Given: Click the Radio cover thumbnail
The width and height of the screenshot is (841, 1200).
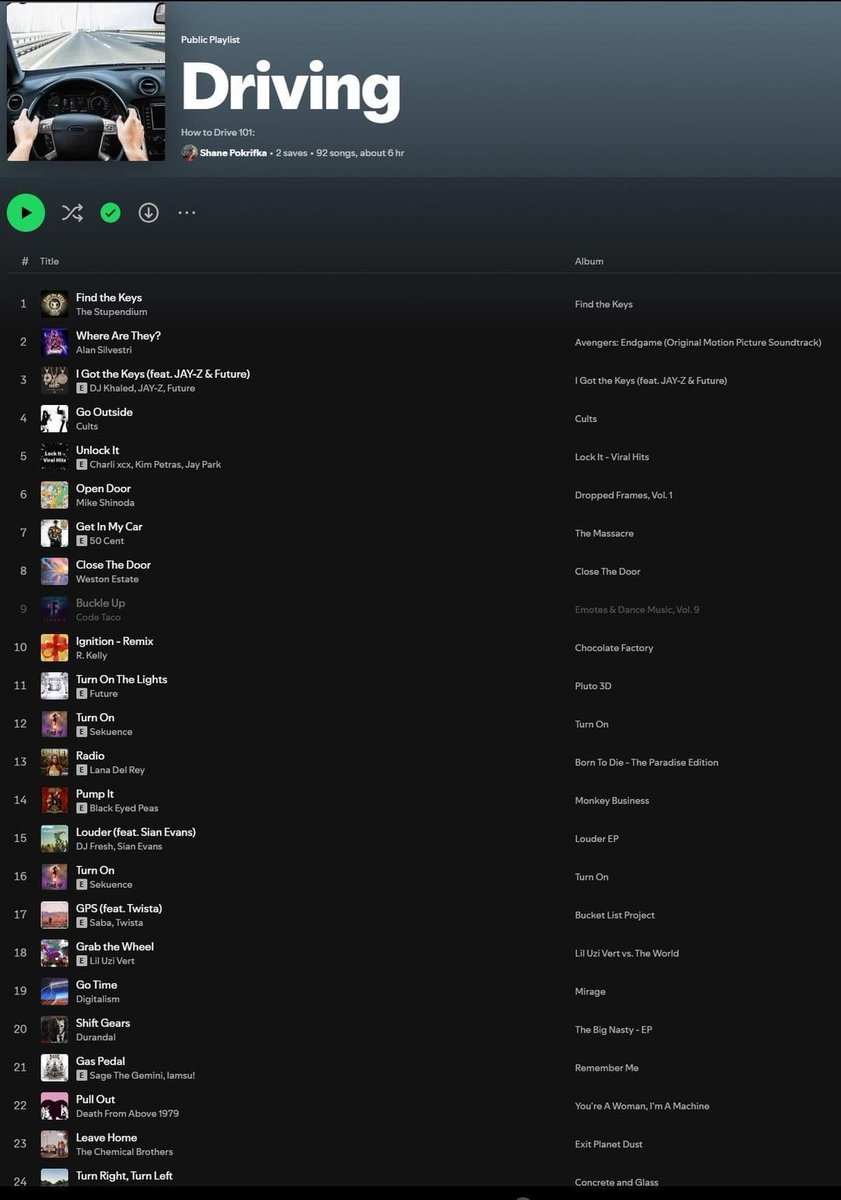Looking at the screenshot, I should click(54, 762).
